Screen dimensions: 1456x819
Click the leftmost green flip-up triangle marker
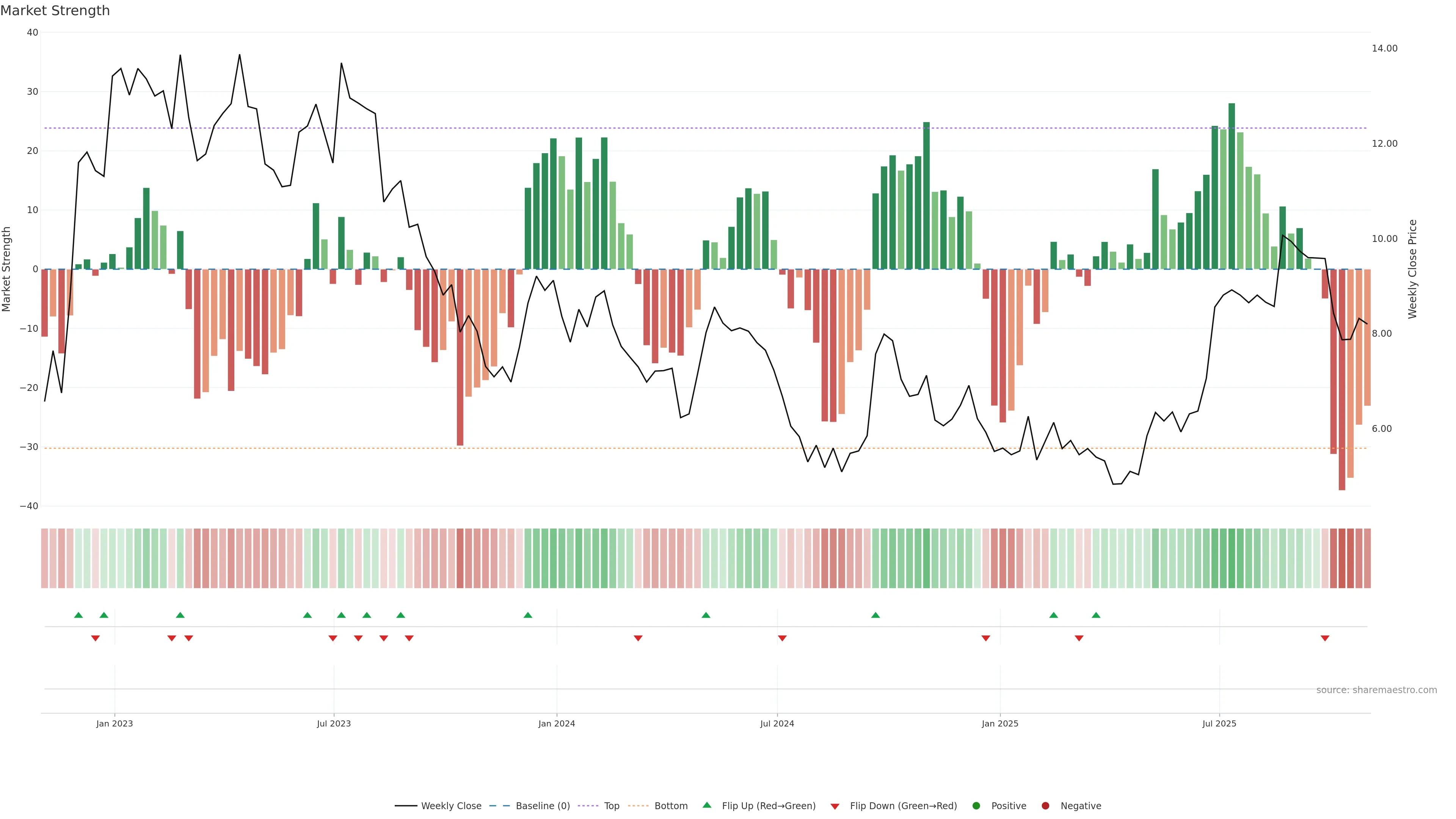[78, 615]
